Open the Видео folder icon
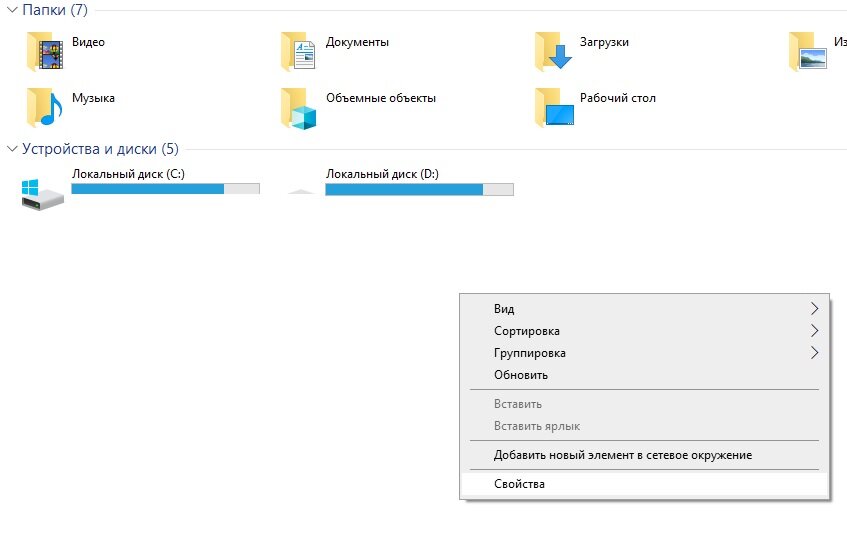Screen dimensions: 847x551 (x=45, y=51)
